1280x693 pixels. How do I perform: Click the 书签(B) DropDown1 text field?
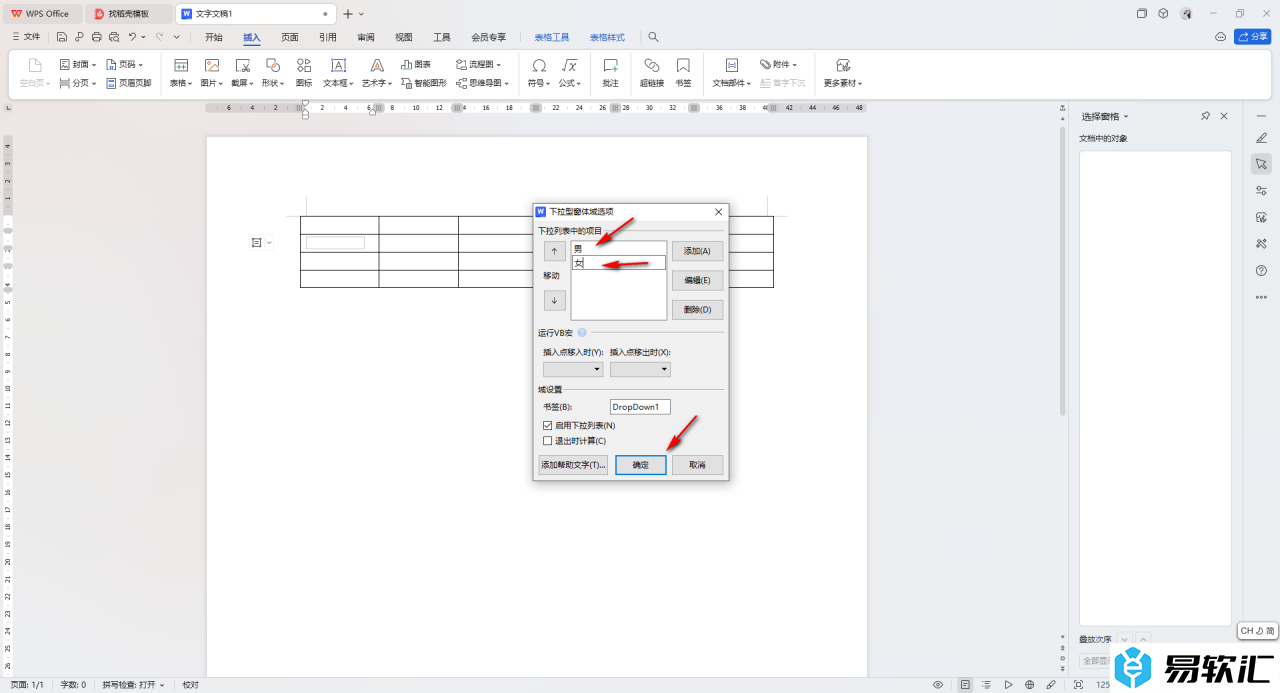point(640,407)
